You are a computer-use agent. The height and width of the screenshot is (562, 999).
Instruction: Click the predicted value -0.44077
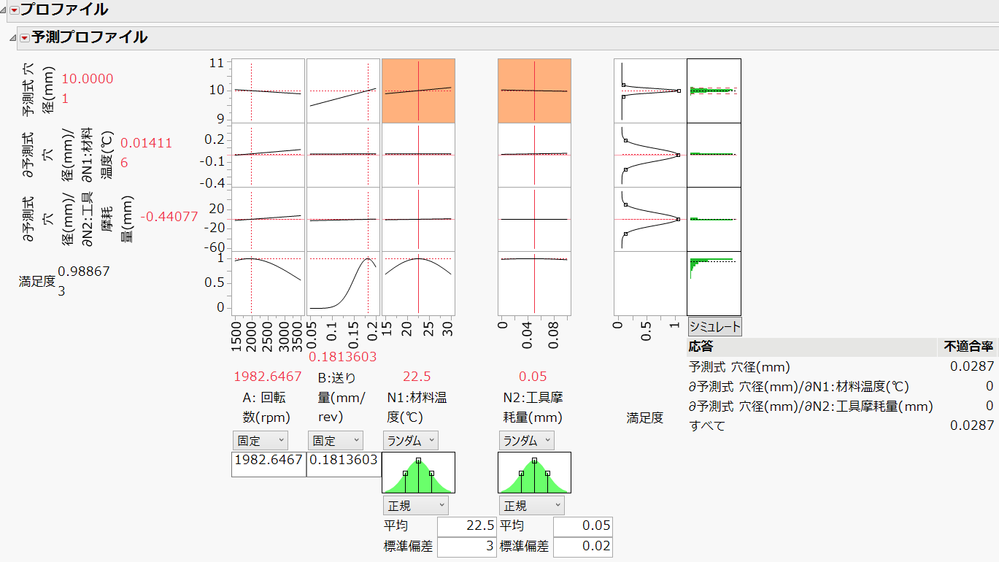coord(169,217)
